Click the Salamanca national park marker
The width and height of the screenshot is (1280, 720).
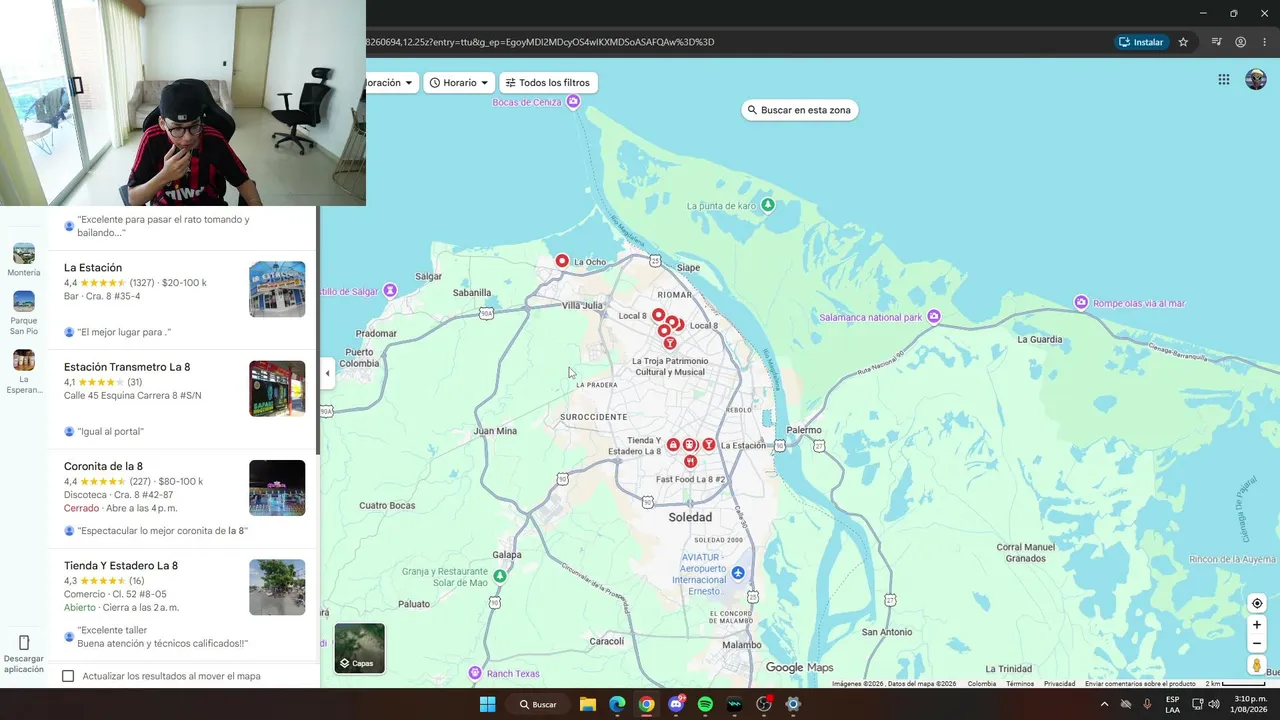934,317
